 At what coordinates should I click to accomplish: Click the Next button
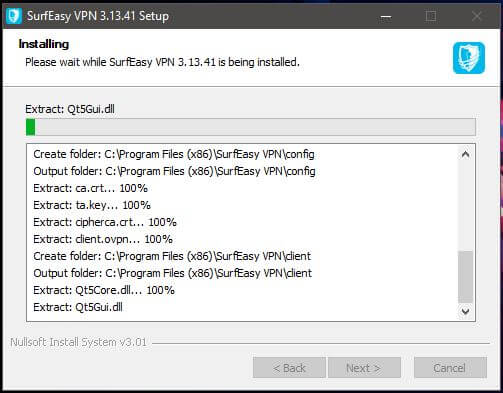364,368
